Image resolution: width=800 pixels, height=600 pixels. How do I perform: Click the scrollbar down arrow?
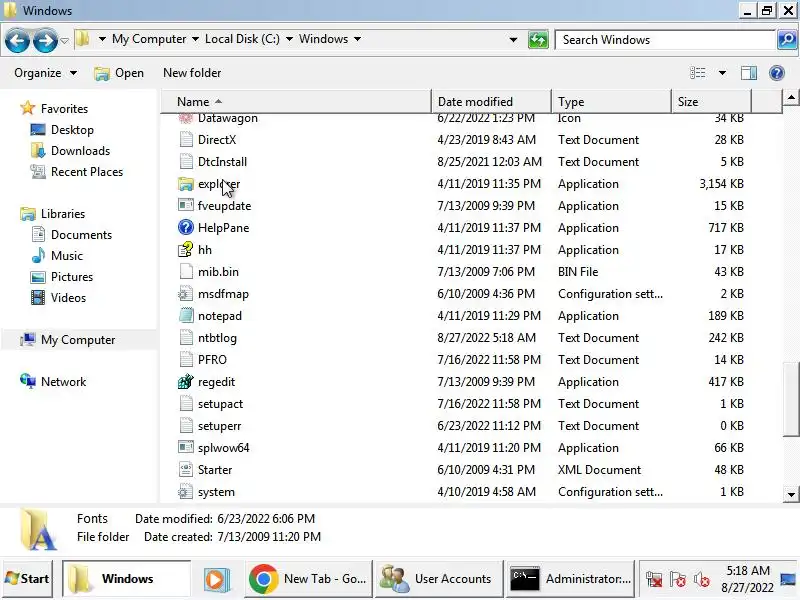tap(791, 494)
